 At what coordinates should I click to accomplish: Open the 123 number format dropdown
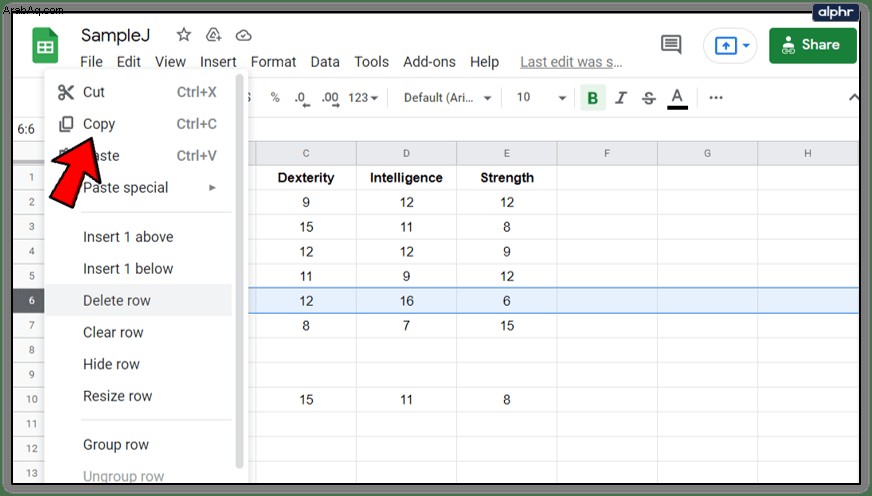(x=363, y=98)
